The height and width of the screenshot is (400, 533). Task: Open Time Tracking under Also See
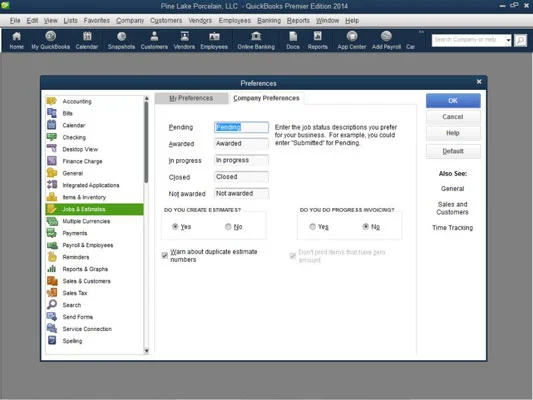(452, 228)
